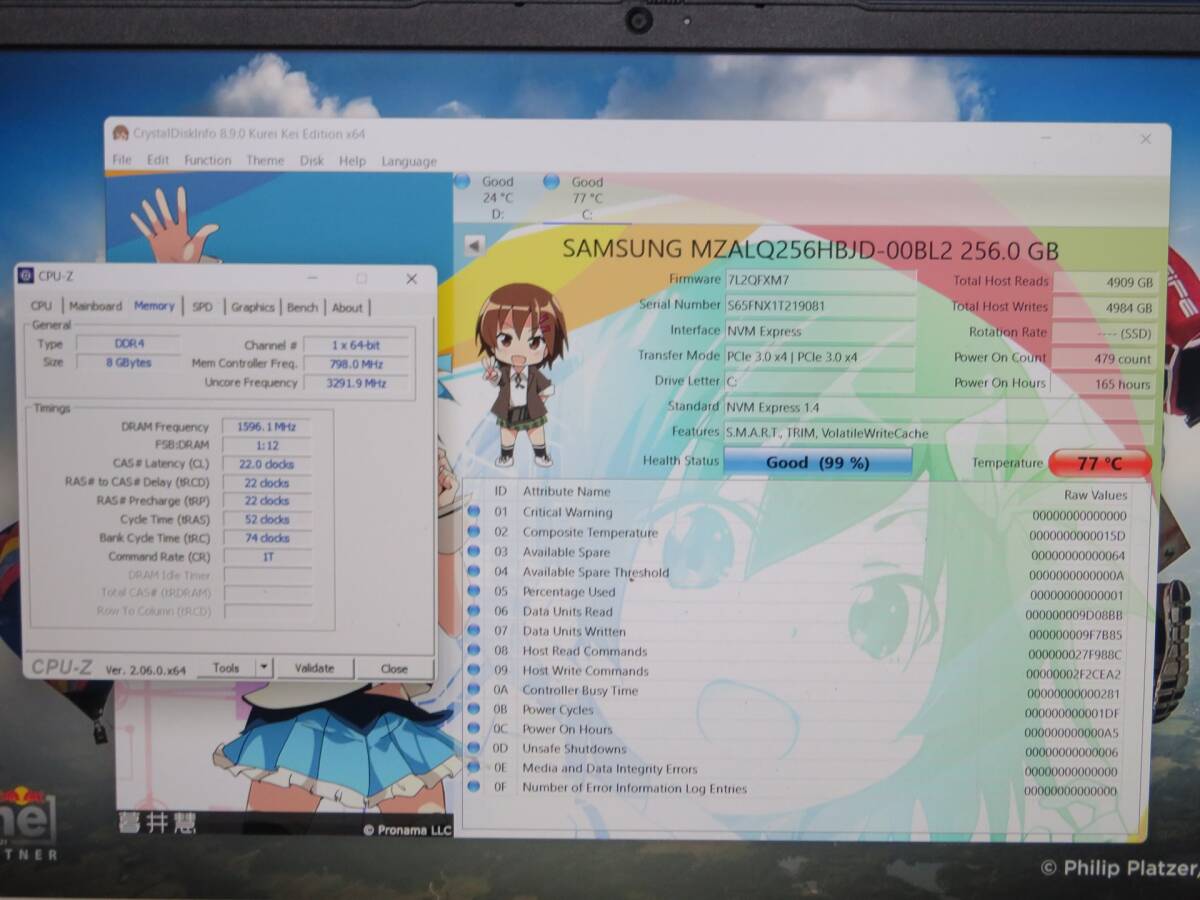Viewport: 1200px width, 900px height.
Task: Click the memory Size value 8 GBytes
Action: [128, 362]
